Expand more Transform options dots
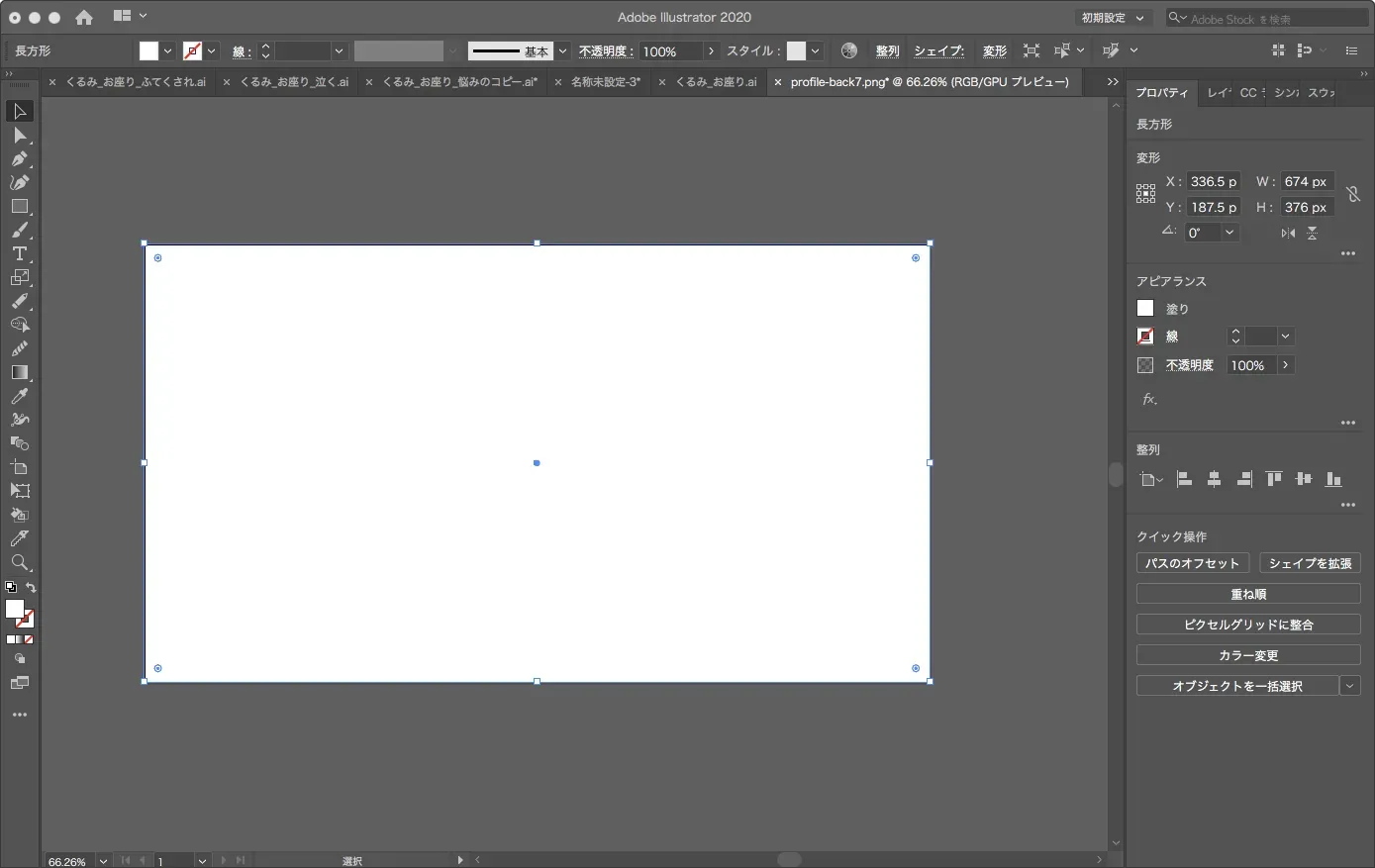Viewport: 1375px width, 868px height. (x=1348, y=254)
